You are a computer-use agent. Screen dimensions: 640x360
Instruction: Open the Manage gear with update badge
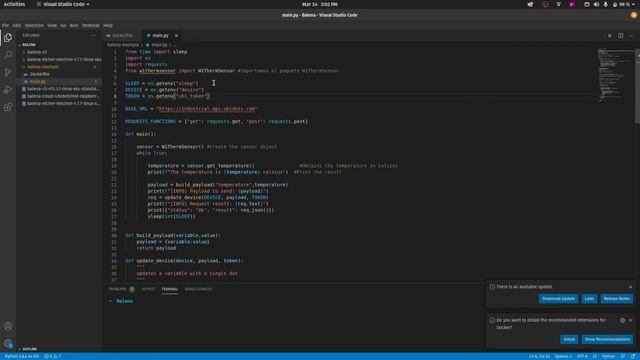[x=8, y=344]
